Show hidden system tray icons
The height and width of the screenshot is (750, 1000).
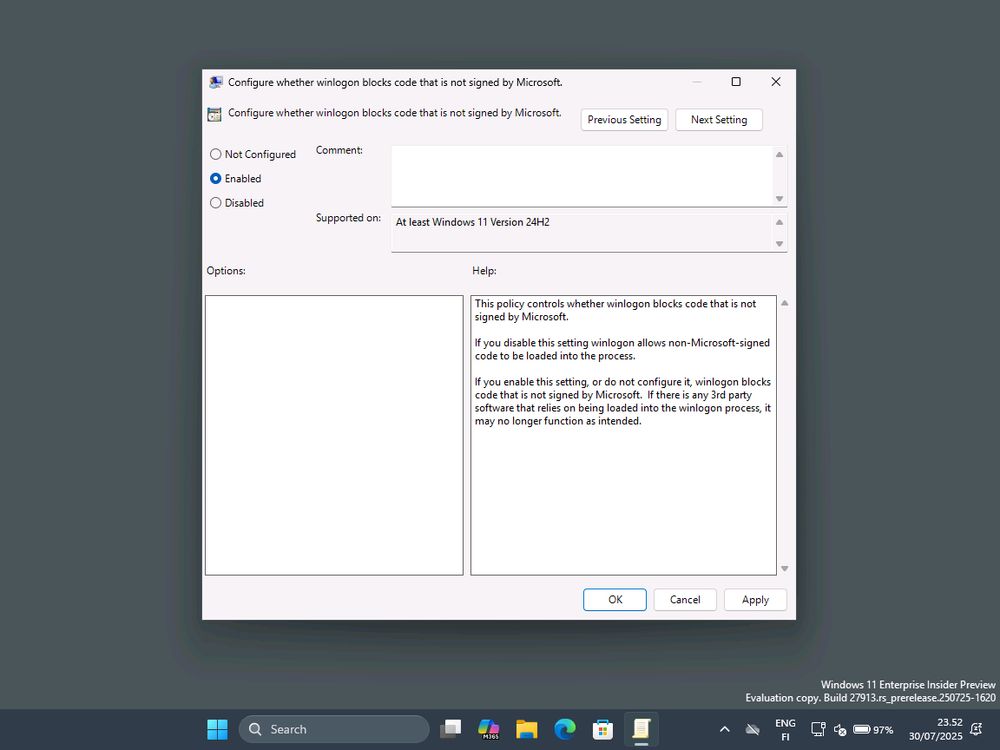click(724, 729)
